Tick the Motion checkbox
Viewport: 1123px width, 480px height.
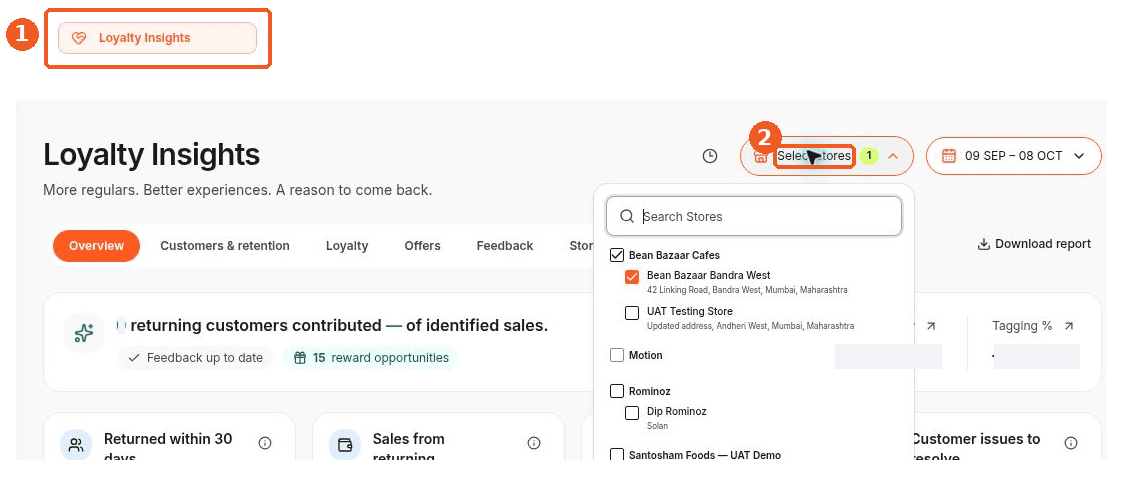tap(617, 355)
